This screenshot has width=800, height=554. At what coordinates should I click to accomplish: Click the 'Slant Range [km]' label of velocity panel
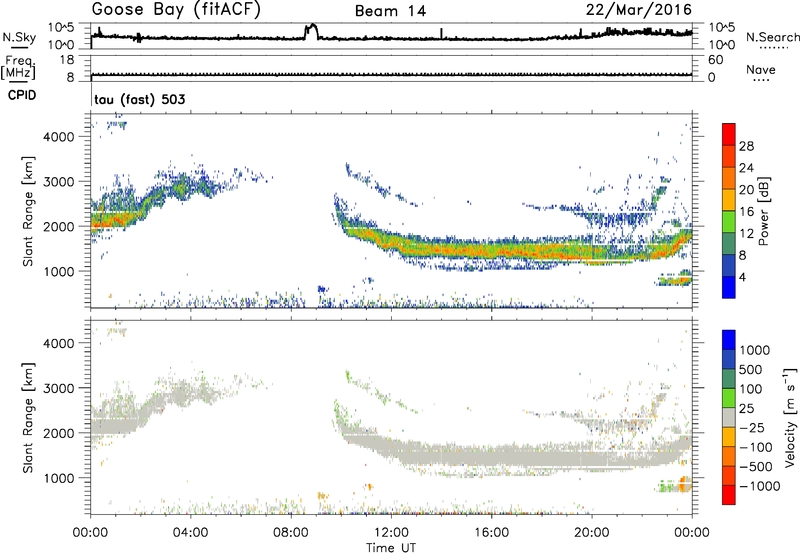[28, 418]
